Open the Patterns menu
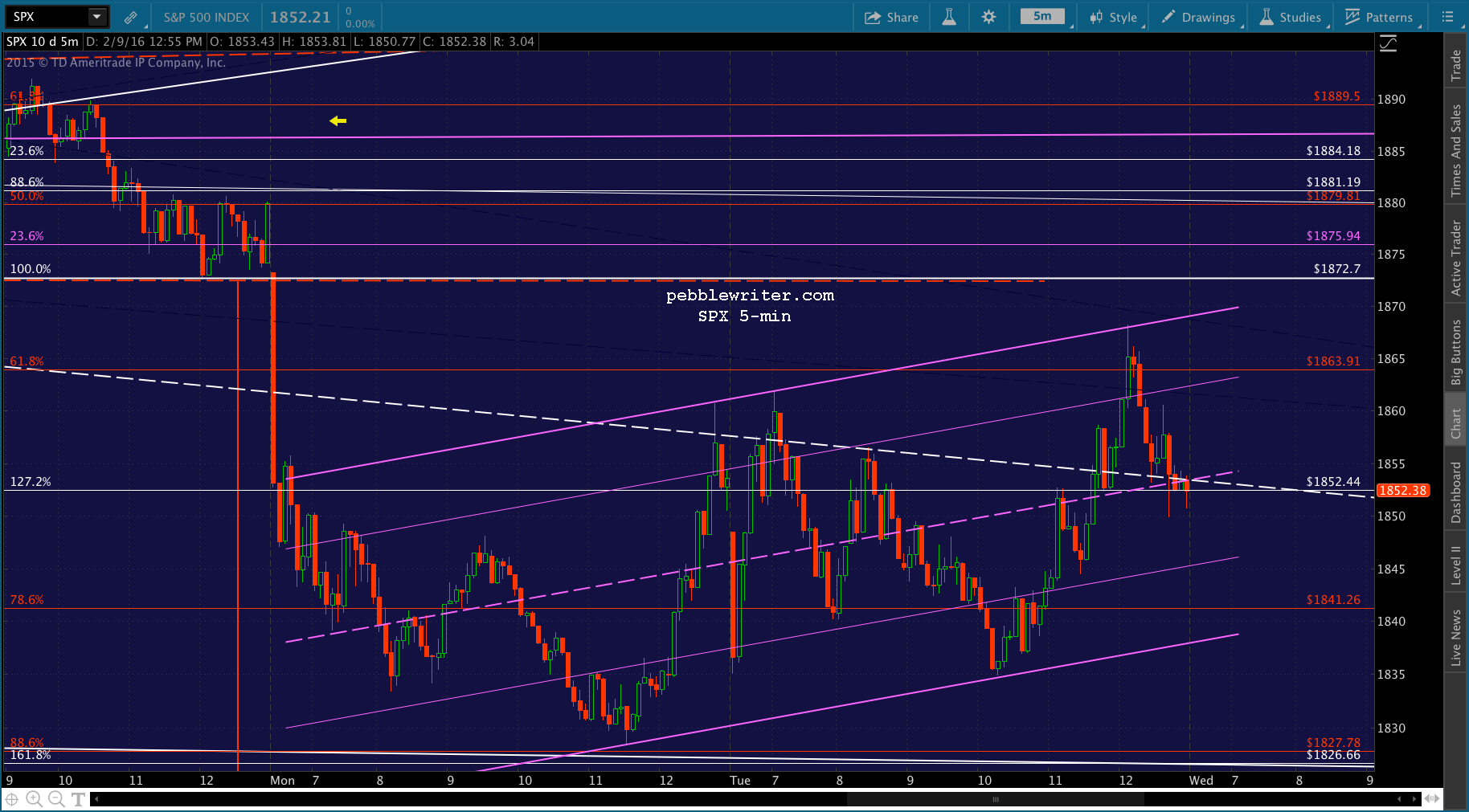Image resolution: width=1469 pixels, height=812 pixels. coord(1379,17)
